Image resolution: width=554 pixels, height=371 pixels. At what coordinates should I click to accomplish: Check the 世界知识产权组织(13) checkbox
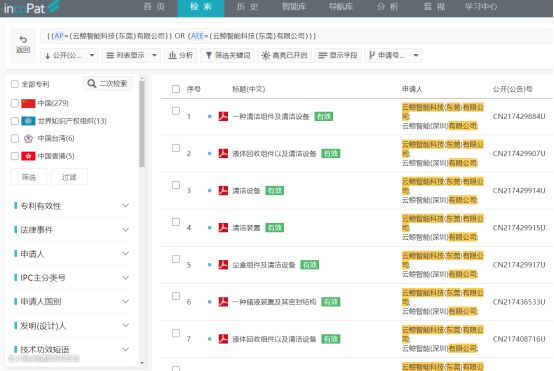tap(15, 121)
